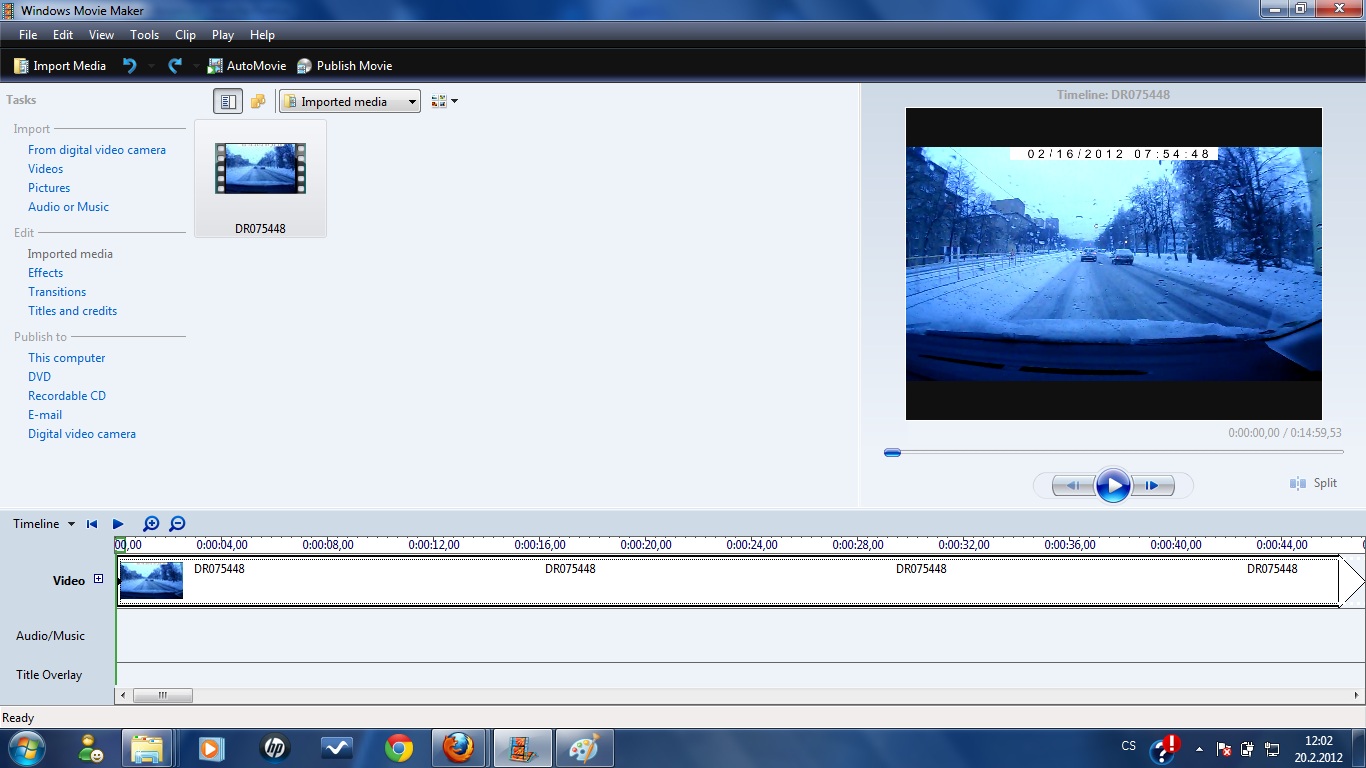
Task: Open the undo history dropdown arrow
Action: coord(151,66)
